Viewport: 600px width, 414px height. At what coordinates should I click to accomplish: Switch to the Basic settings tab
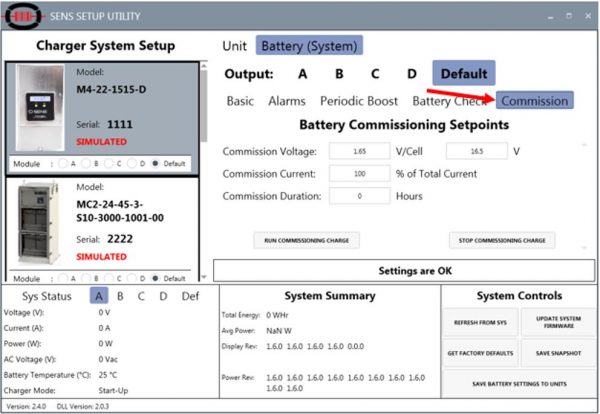pos(240,101)
